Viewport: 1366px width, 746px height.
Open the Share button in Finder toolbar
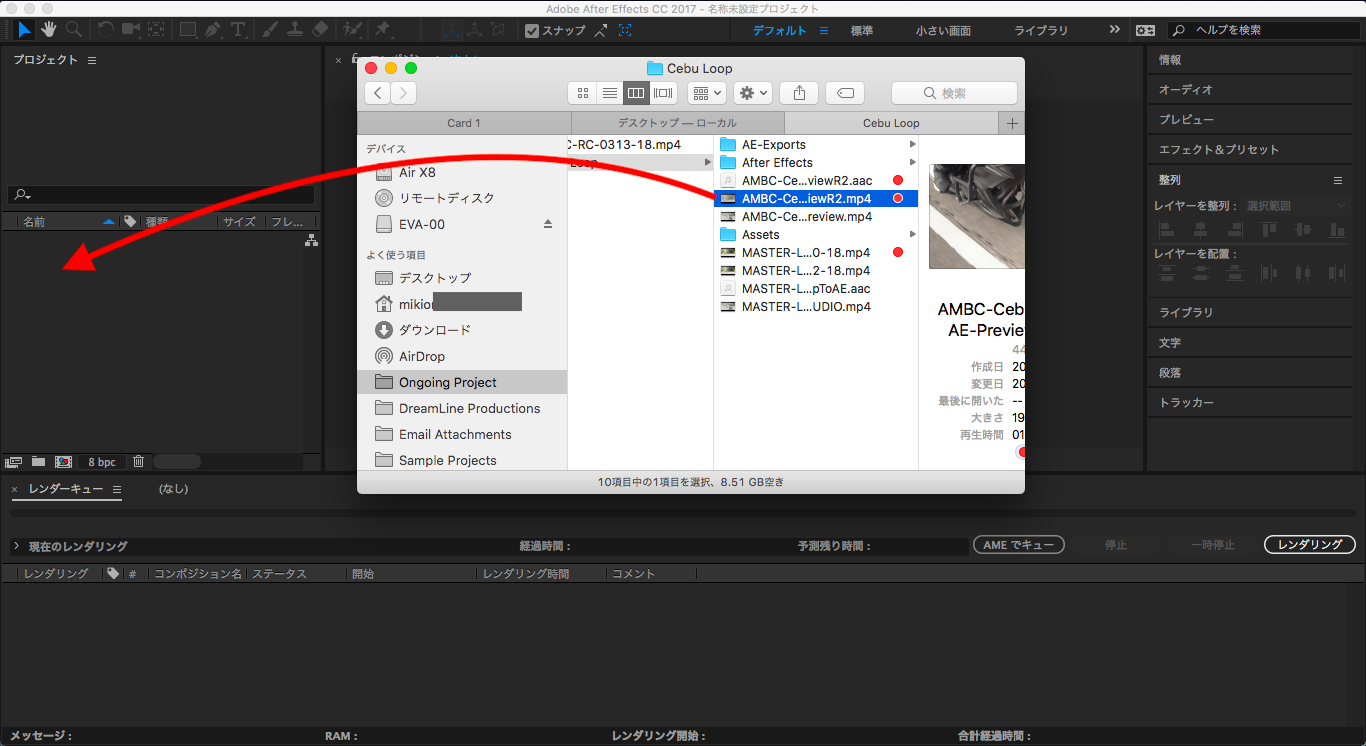[799, 93]
